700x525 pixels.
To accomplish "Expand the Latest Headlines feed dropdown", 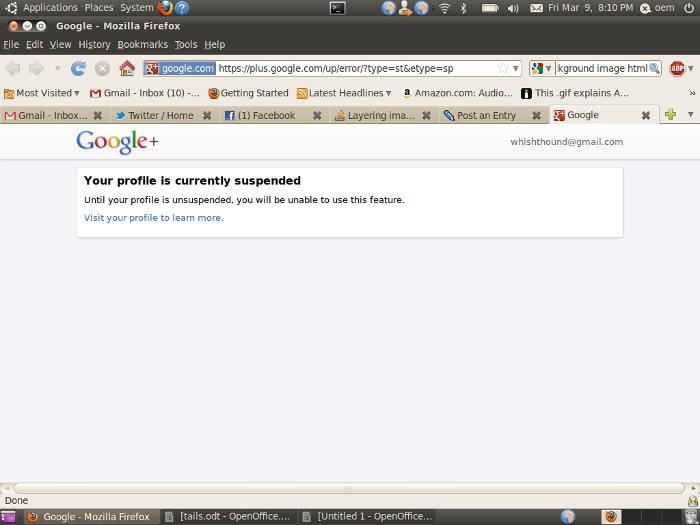I will (x=345, y=93).
